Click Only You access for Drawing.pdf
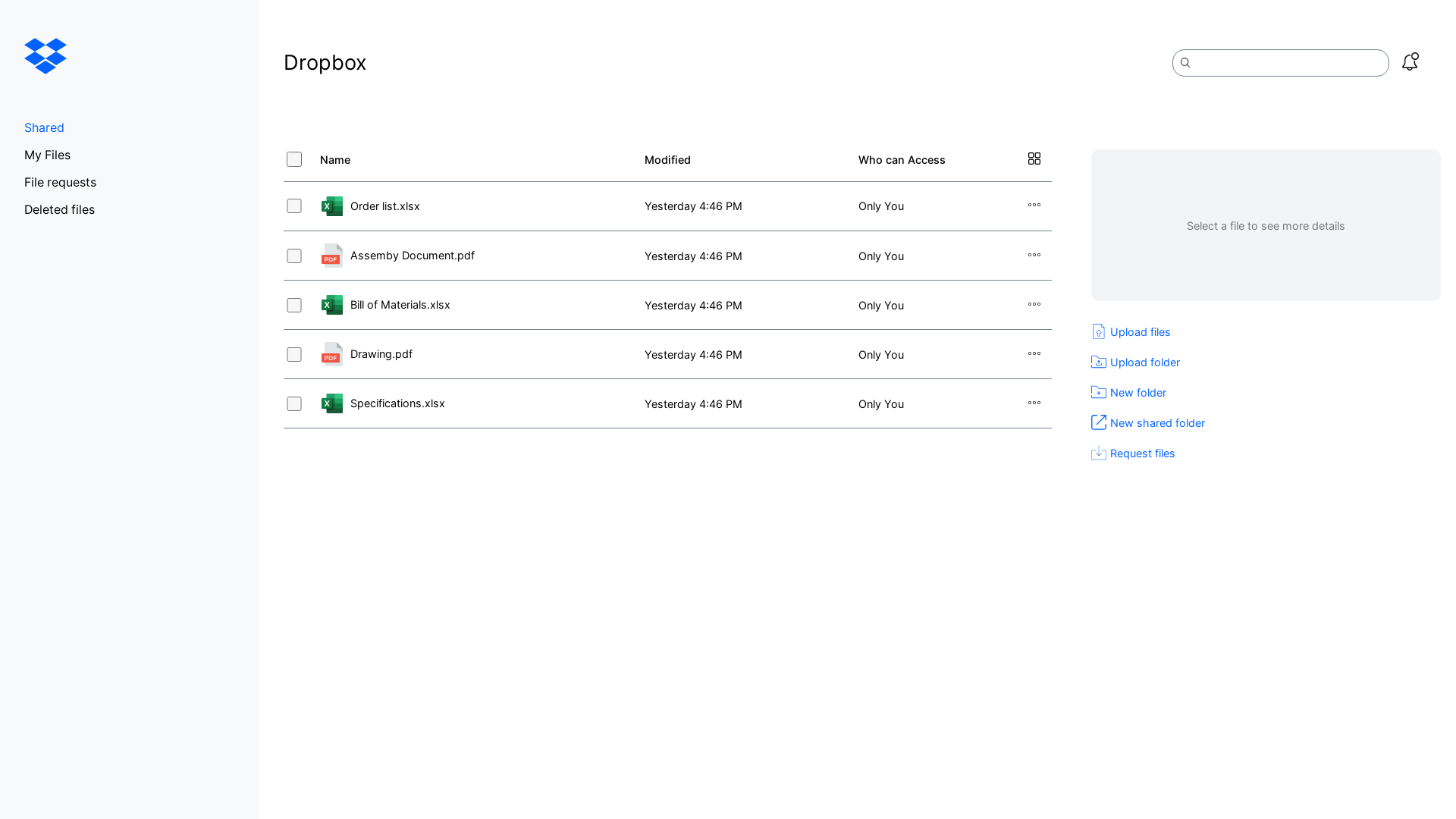The height and width of the screenshot is (819, 1456). pos(881,355)
